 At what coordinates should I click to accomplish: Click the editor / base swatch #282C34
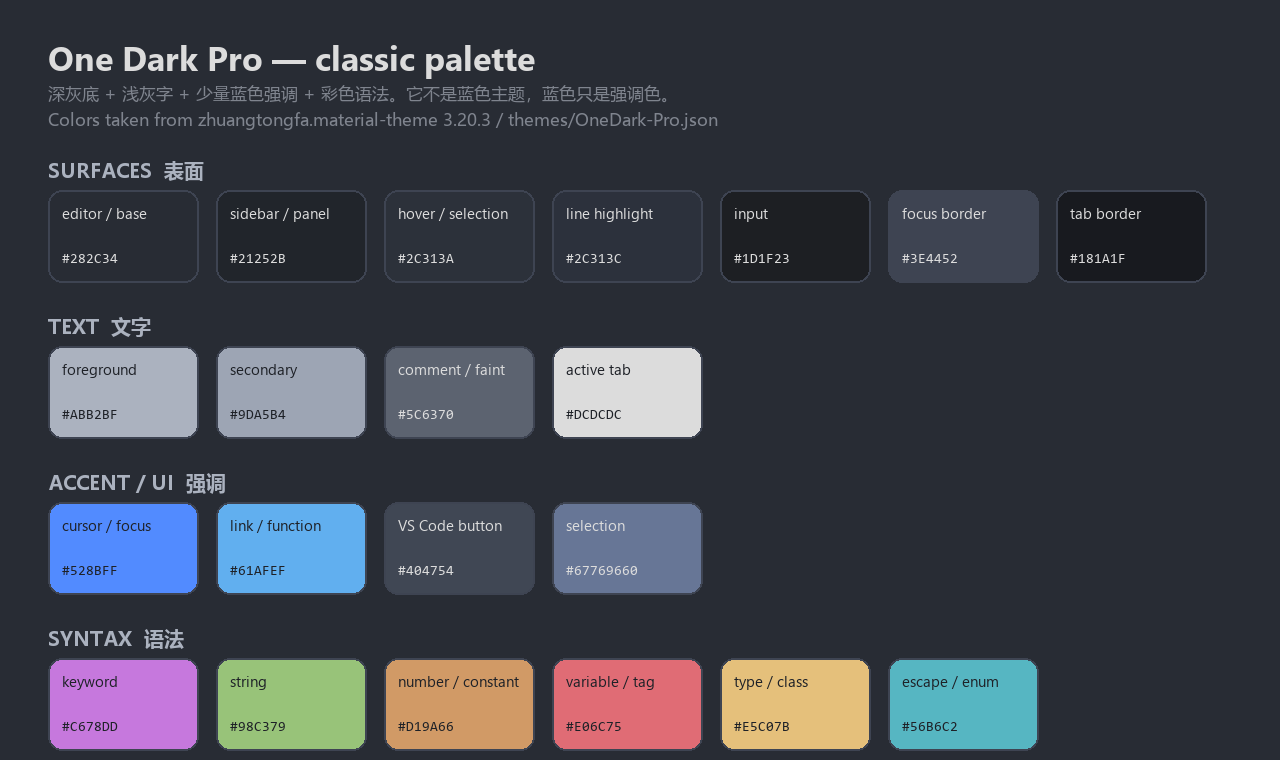click(123, 236)
